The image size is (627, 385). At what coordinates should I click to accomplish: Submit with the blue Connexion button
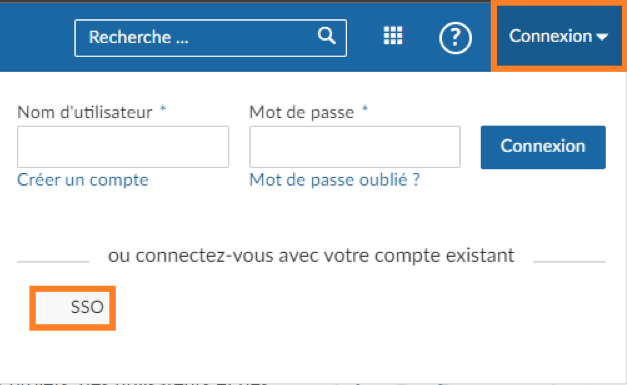(543, 147)
